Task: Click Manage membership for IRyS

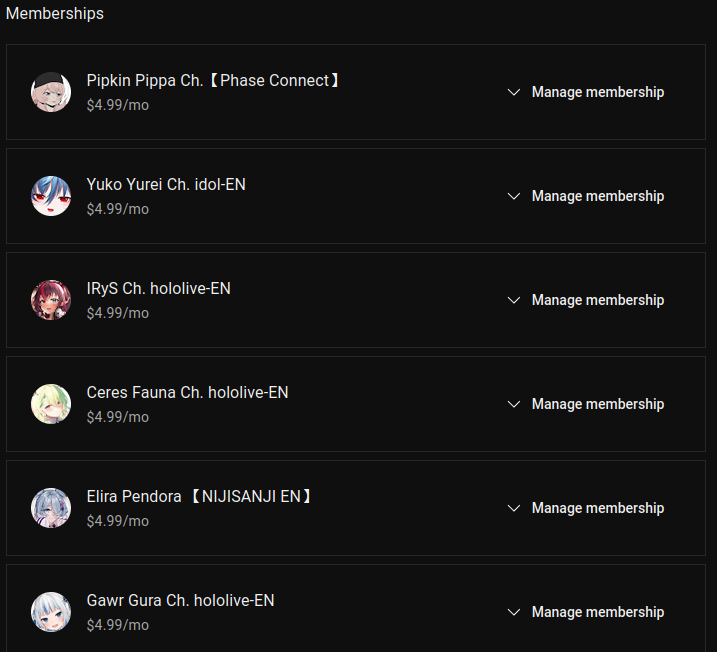Action: [x=598, y=300]
